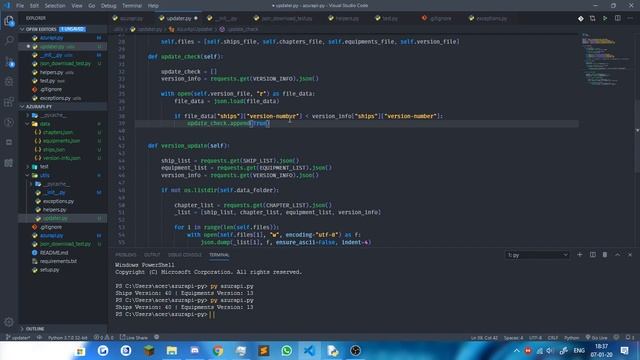Change the Python language mode in status bar
640x360 pixels.
571,338
